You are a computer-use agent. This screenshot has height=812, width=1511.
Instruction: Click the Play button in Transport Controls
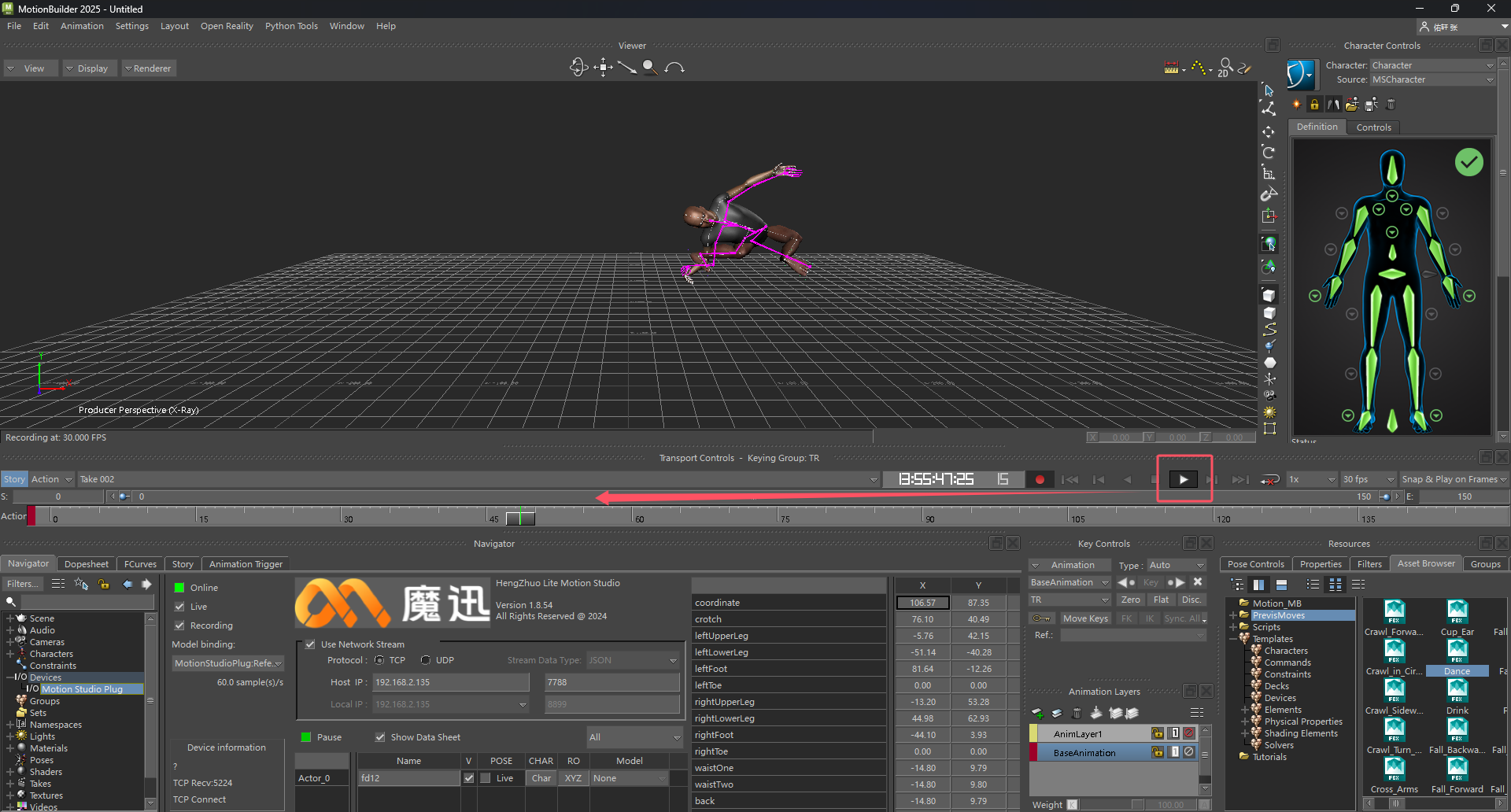1183,479
